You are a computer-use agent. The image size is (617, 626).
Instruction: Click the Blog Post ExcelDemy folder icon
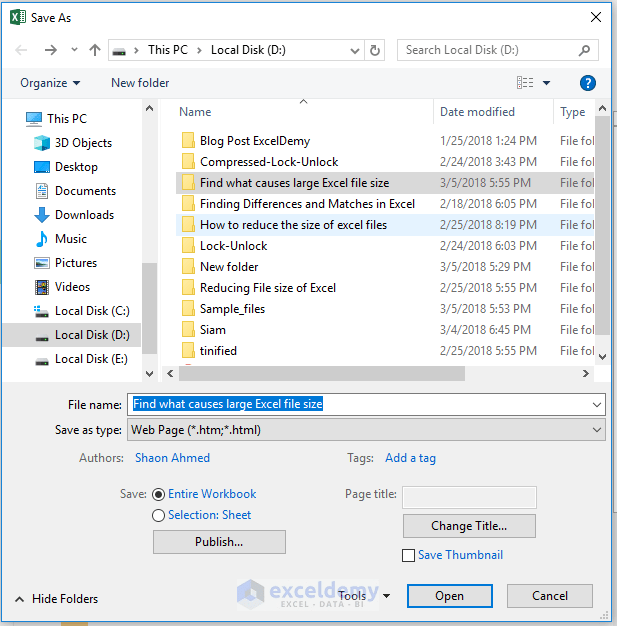coord(188,141)
